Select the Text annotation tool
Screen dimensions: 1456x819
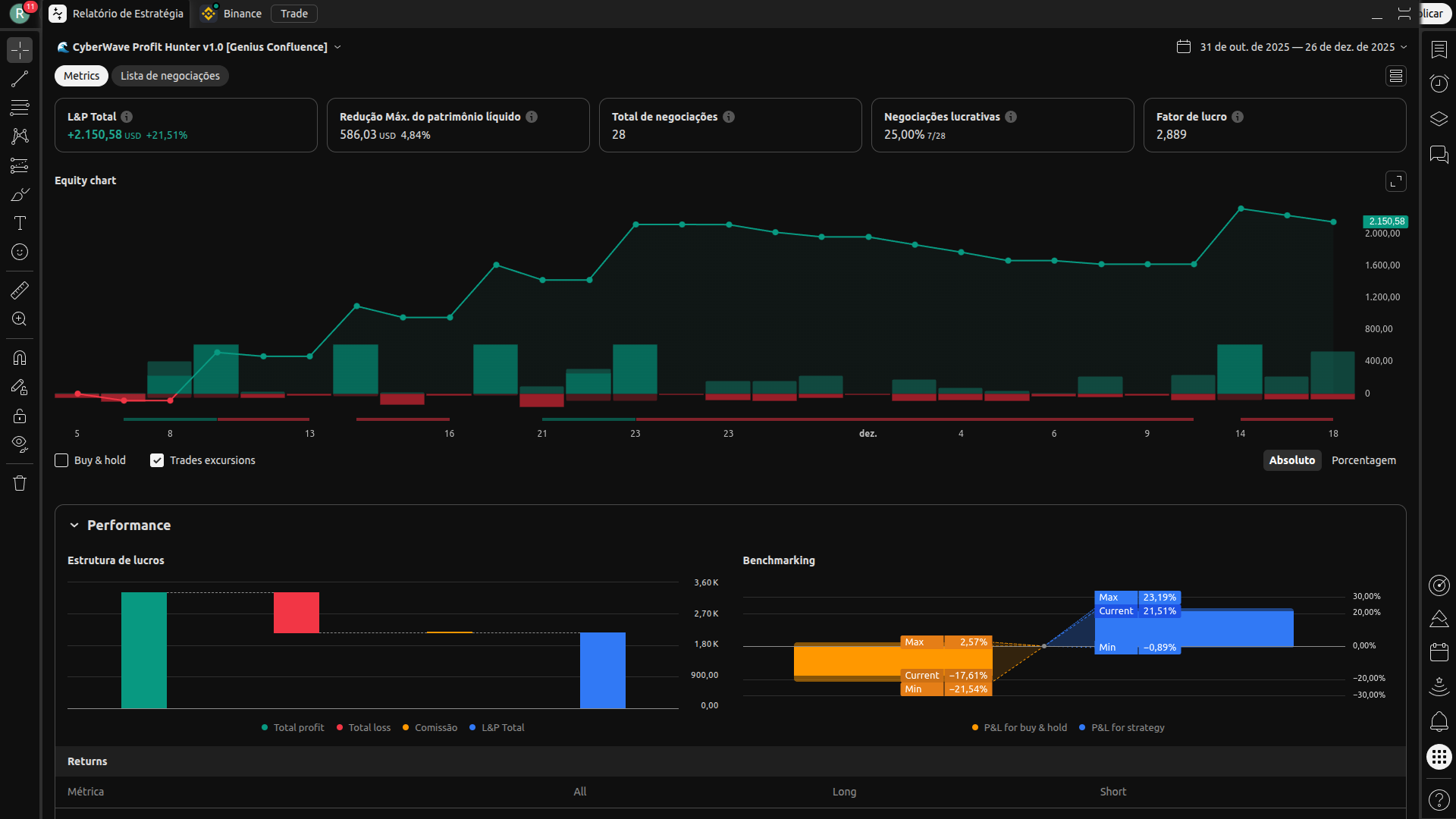[20, 223]
